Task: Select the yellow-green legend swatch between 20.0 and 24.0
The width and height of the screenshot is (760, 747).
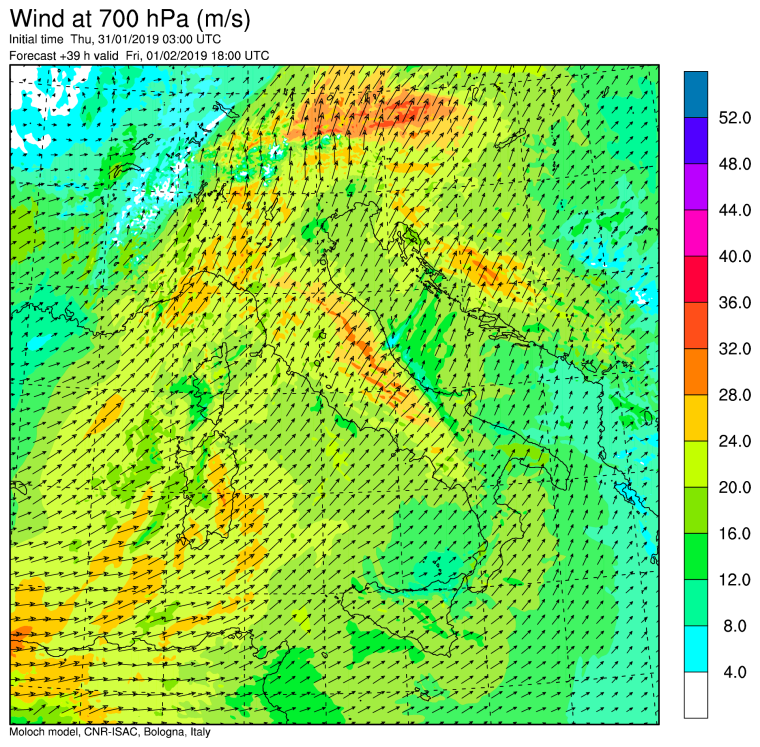Action: (696, 464)
